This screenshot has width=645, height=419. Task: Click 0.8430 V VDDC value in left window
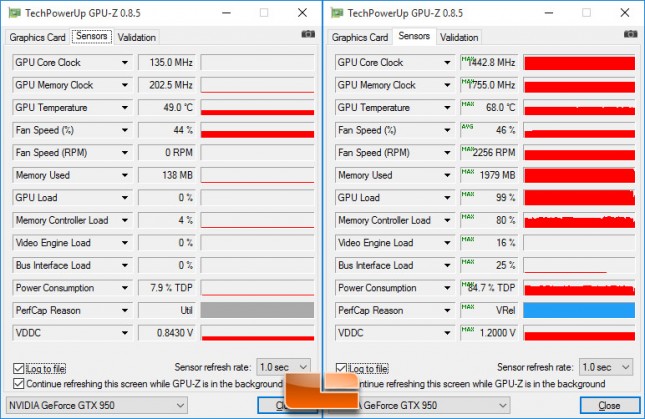click(167, 333)
